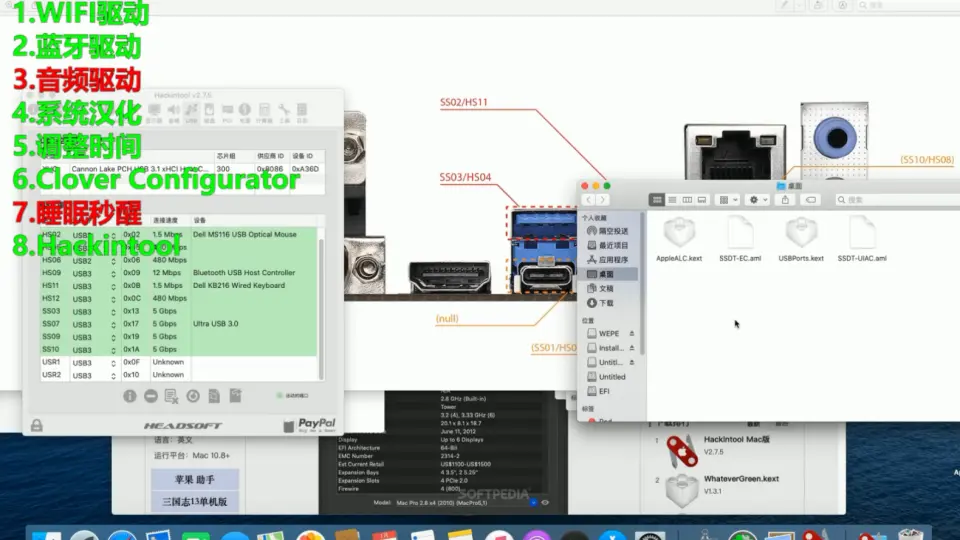Open Applications (应用程序) in Finder sidebar

click(x=608, y=260)
